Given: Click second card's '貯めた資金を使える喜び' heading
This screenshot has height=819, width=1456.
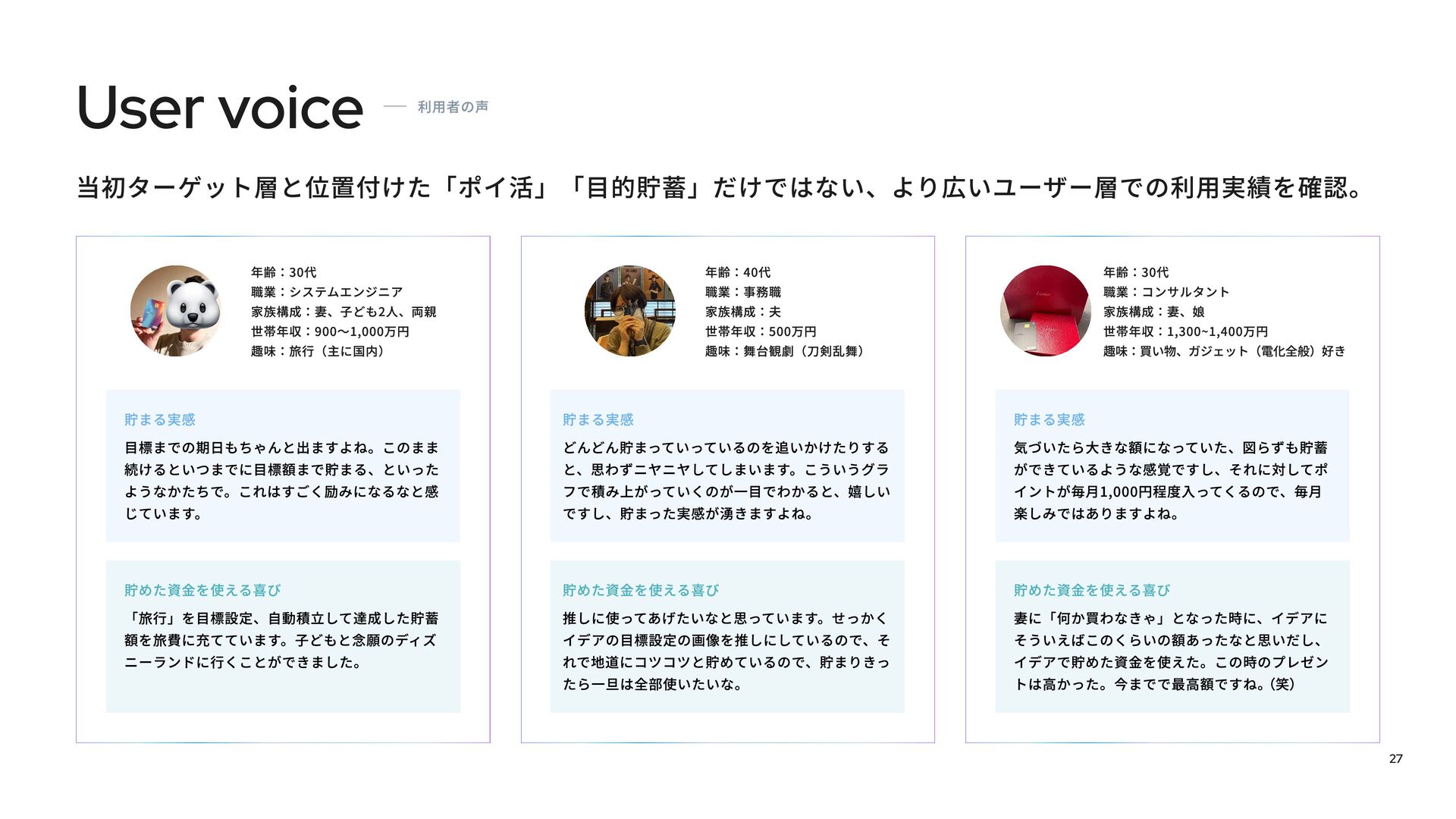Looking at the screenshot, I should [x=641, y=590].
